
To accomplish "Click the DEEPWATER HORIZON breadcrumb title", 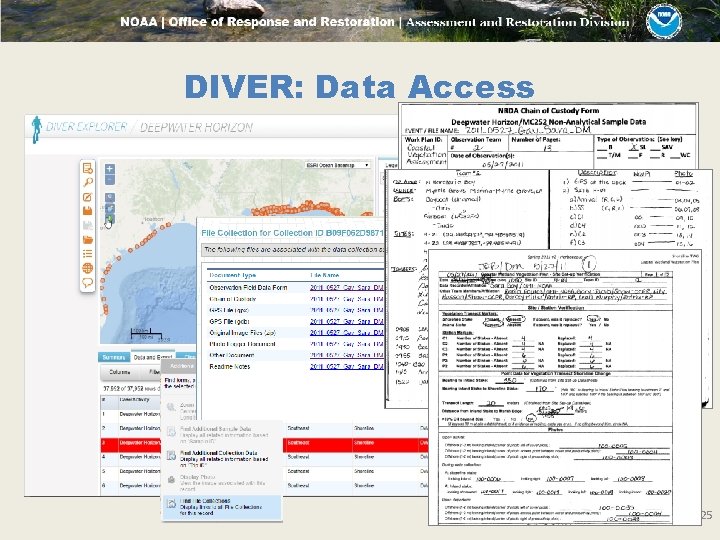I will coord(196,127).
